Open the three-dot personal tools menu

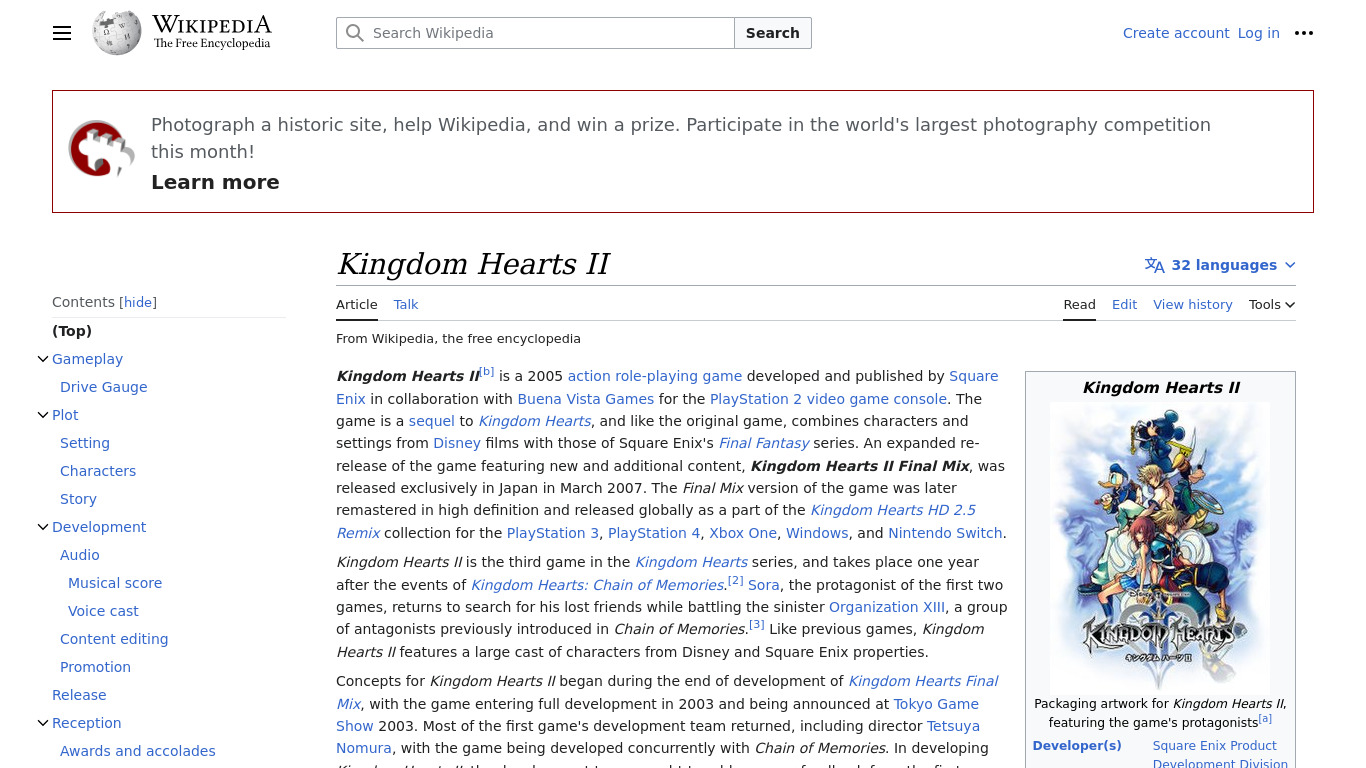[x=1304, y=33]
